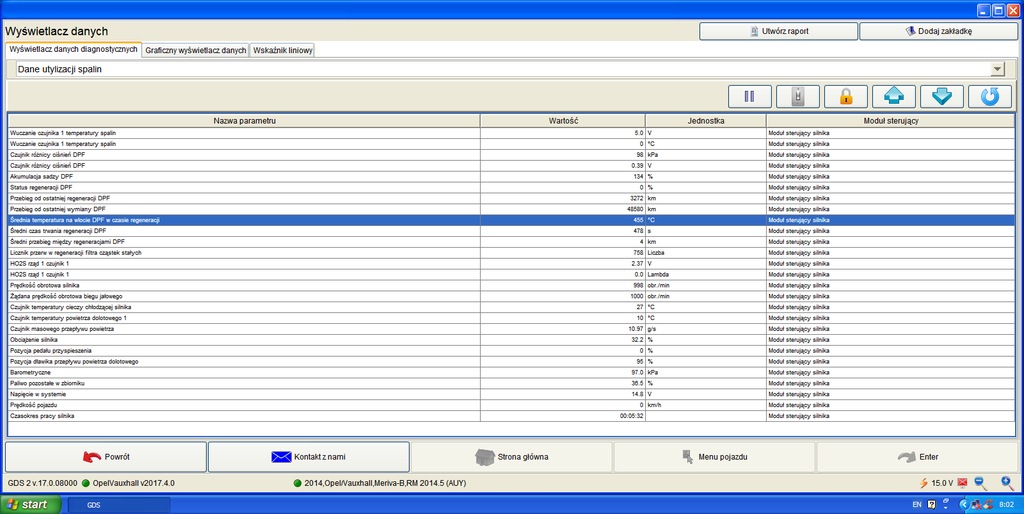The image size is (1024, 514).
Task: Select row 'Pozycja pedału przyspieszenia'
Action: (511, 351)
